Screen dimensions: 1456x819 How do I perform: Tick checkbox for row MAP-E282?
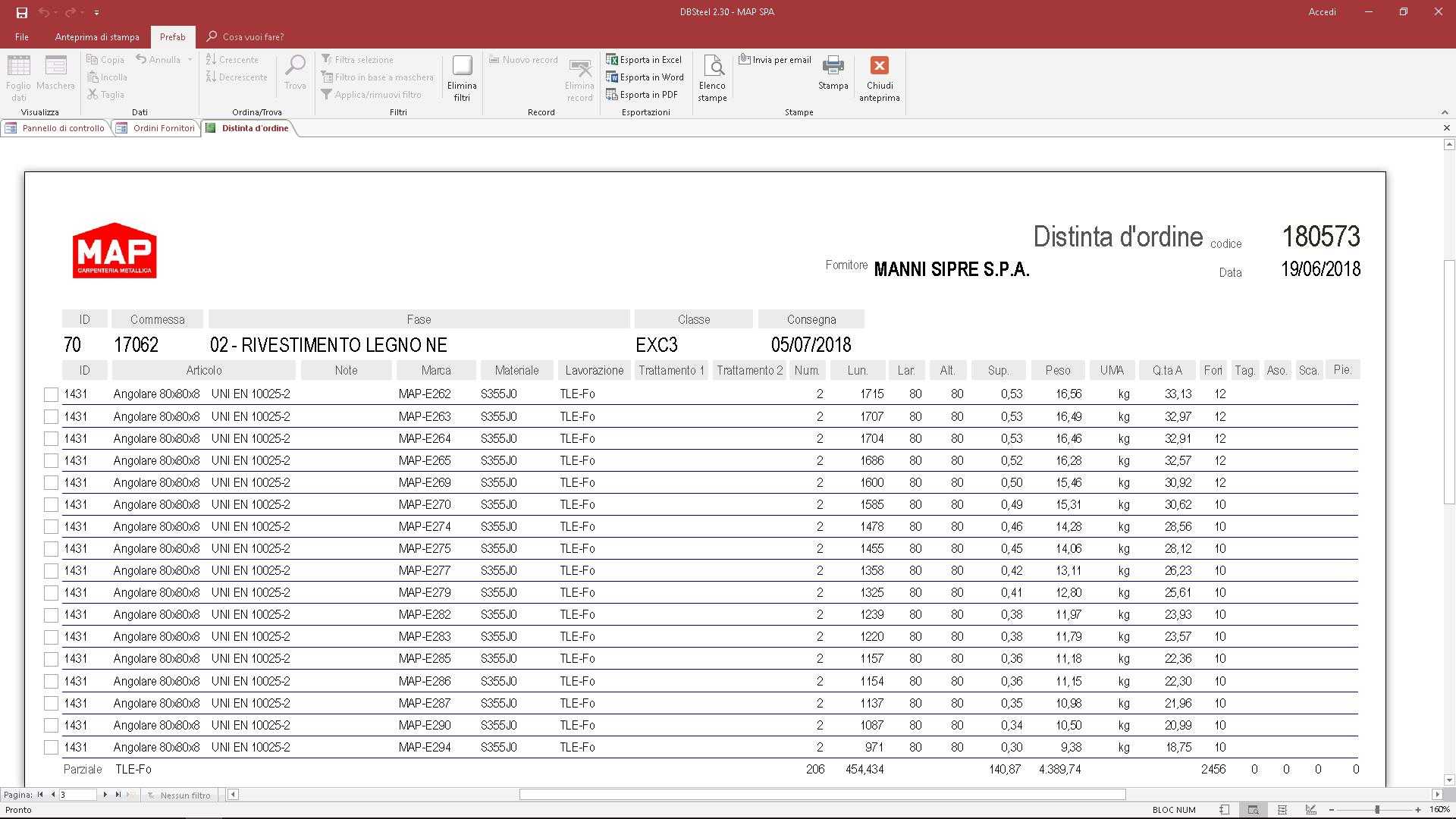(51, 615)
